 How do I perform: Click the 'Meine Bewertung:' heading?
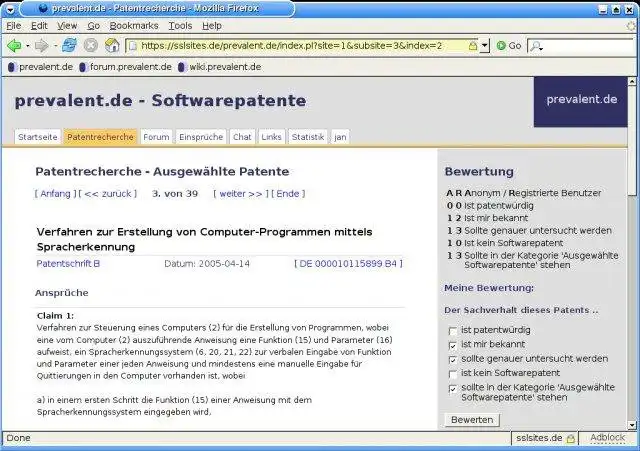tap(489, 288)
